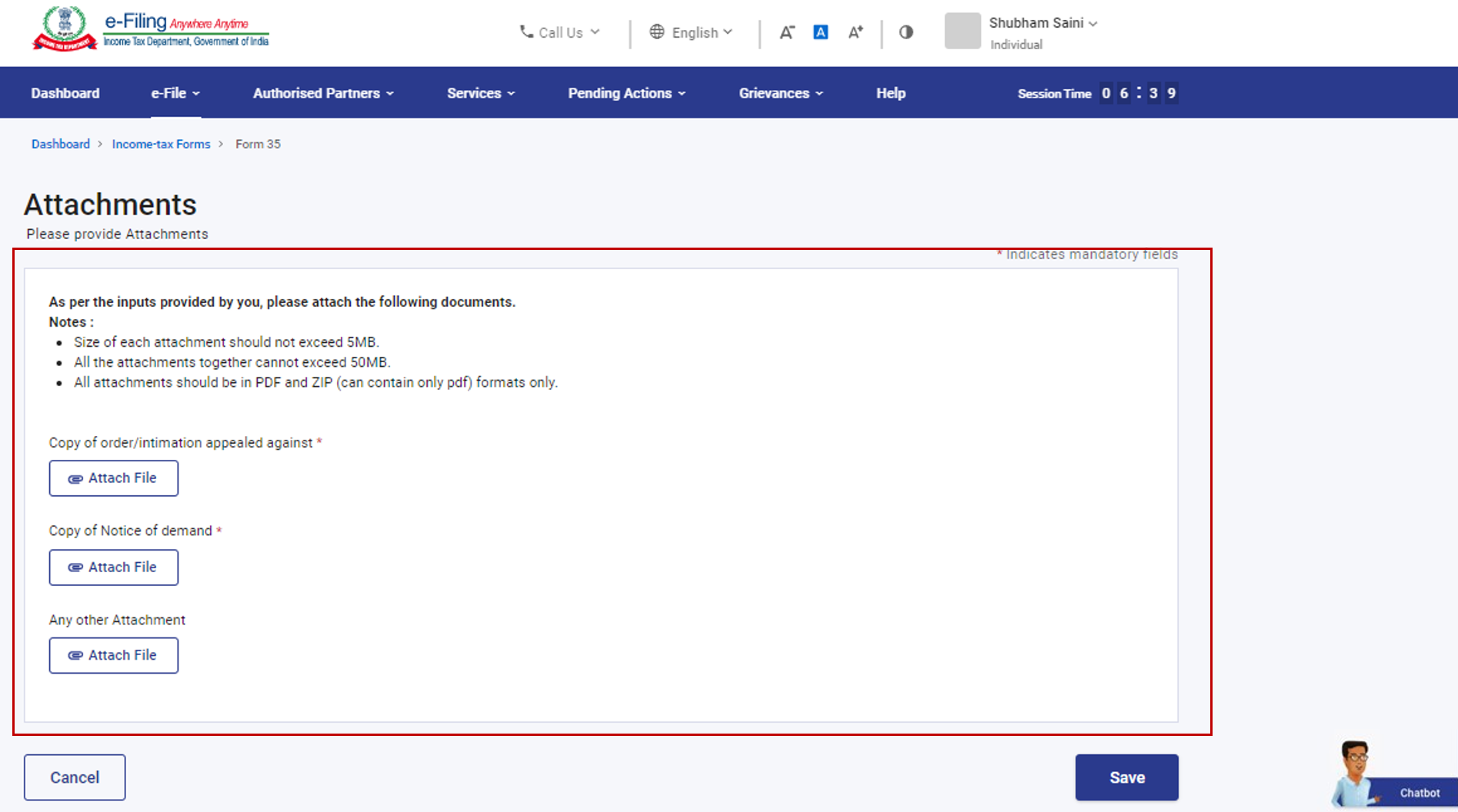Image resolution: width=1458 pixels, height=812 pixels.
Task: Attach file for order/intimation appealed against
Action: pos(114,478)
